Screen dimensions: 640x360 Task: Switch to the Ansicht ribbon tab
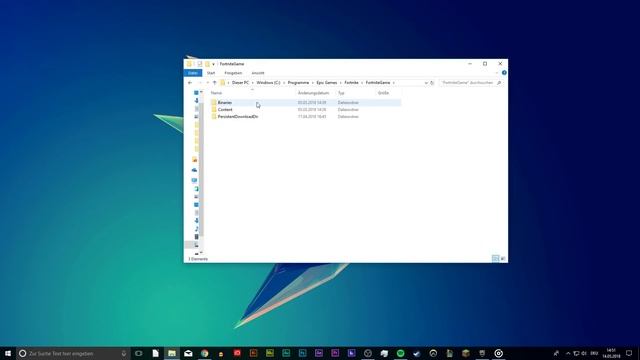pyautogui.click(x=258, y=73)
